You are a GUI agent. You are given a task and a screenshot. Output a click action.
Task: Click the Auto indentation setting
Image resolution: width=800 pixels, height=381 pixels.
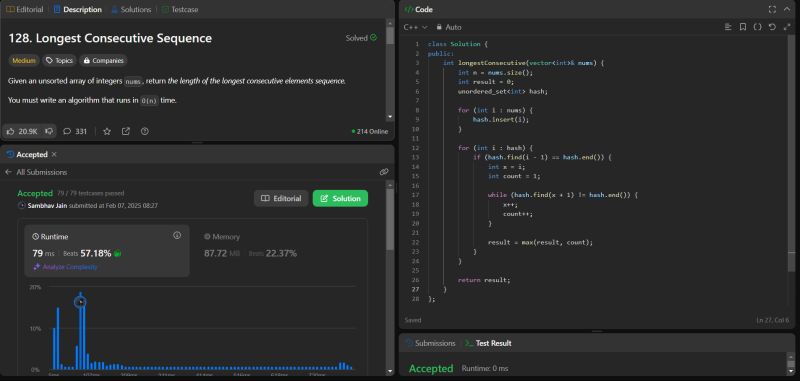[x=453, y=27]
